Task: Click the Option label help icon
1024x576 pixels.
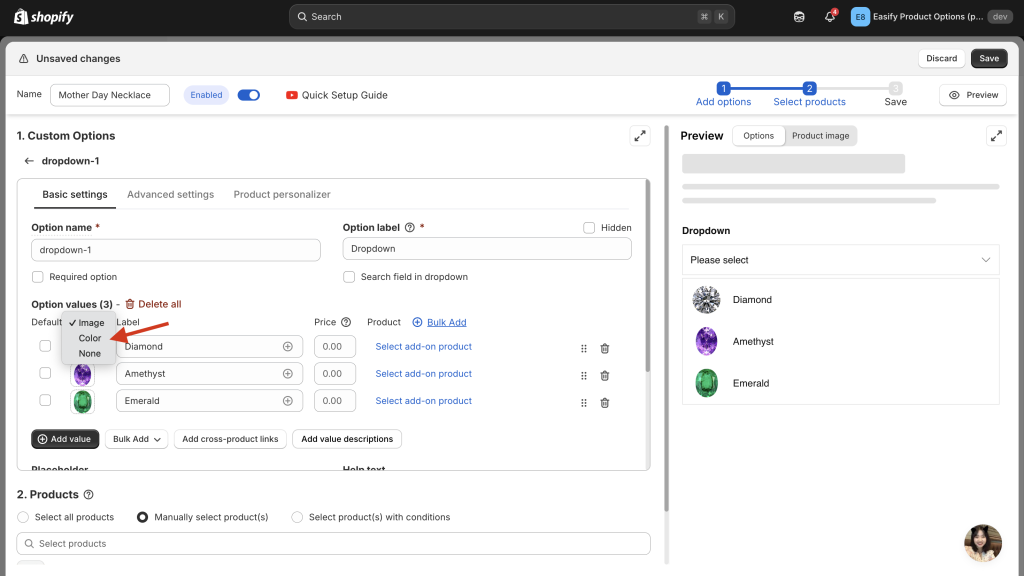Action: (x=410, y=228)
